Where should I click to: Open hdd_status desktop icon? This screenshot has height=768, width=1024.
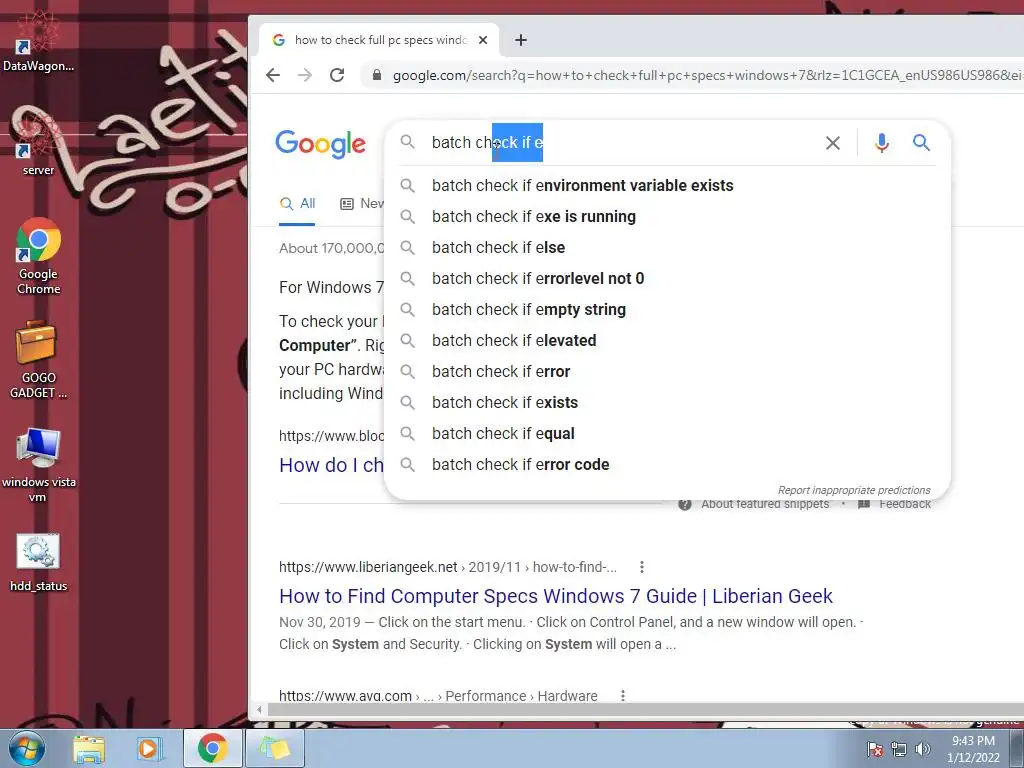[x=39, y=562]
